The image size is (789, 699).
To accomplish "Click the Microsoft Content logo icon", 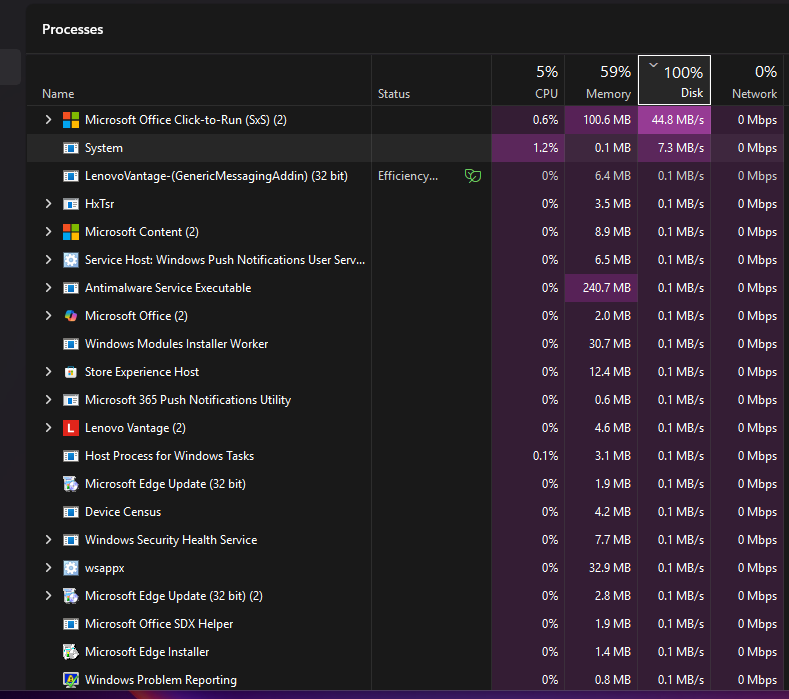I will coord(71,232).
